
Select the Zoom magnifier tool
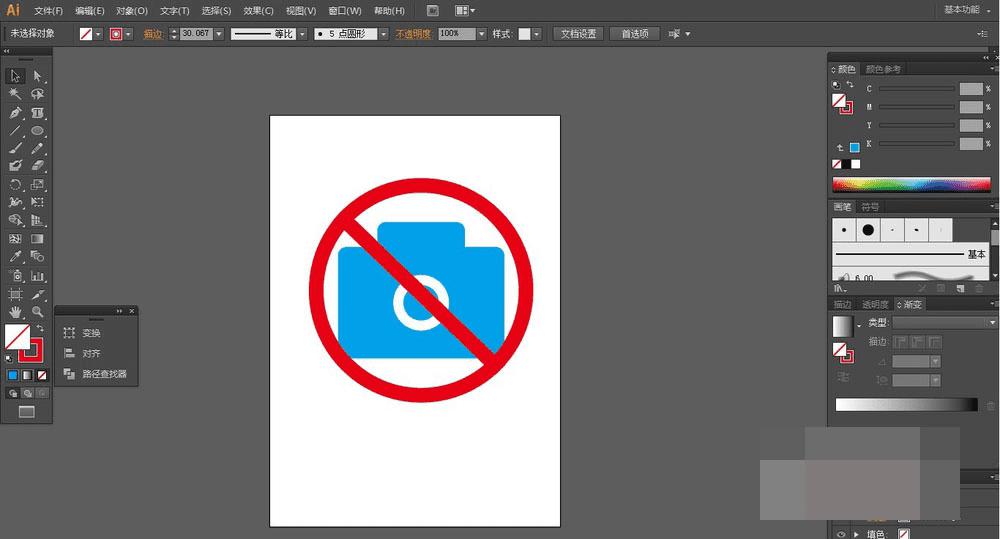point(38,312)
